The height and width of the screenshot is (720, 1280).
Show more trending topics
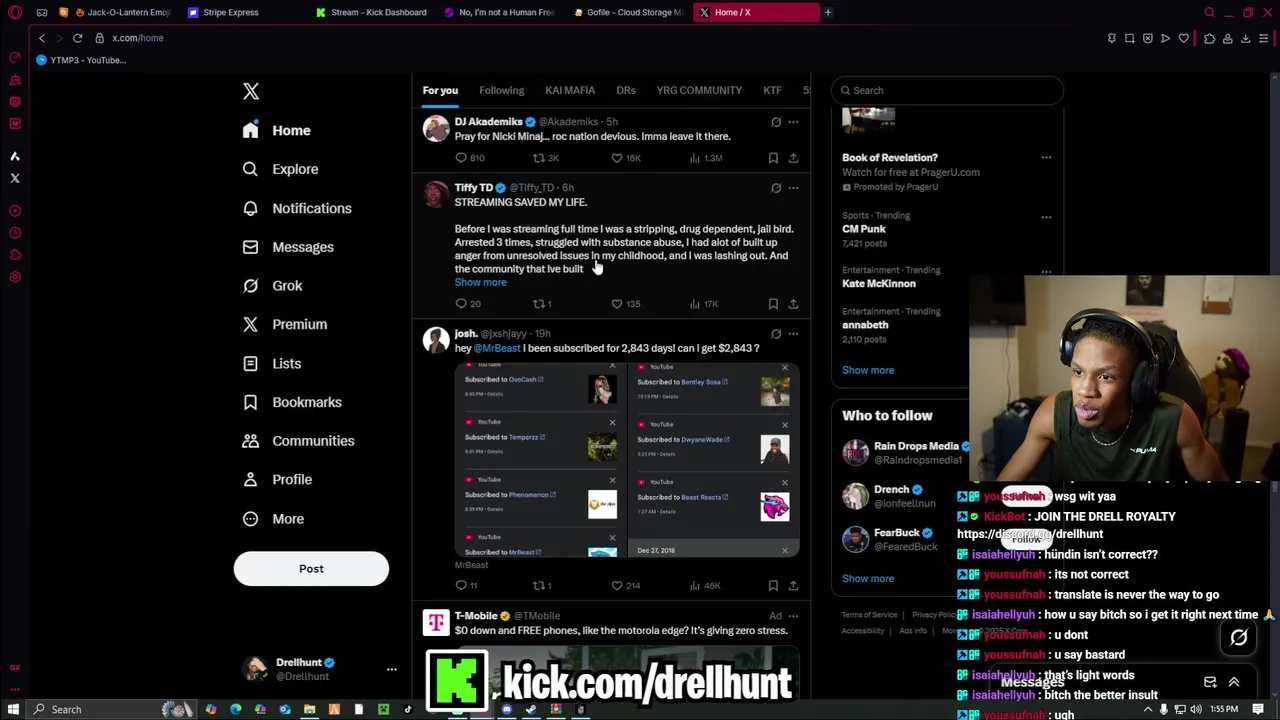868,370
